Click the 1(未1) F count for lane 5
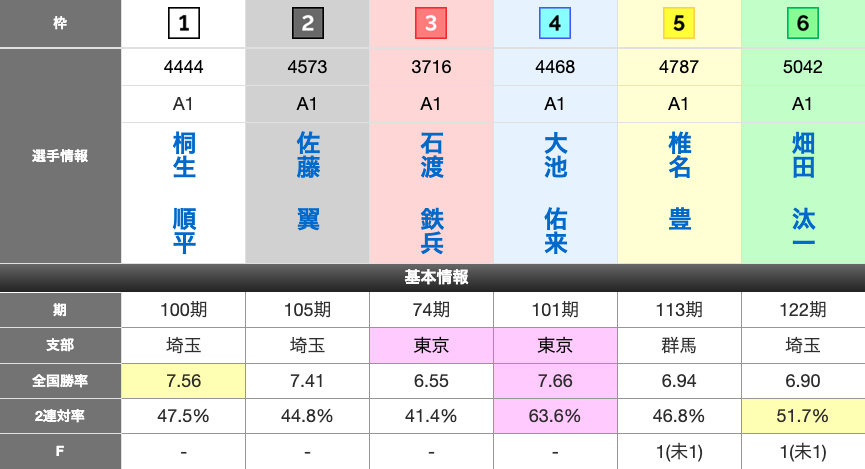 point(679,451)
